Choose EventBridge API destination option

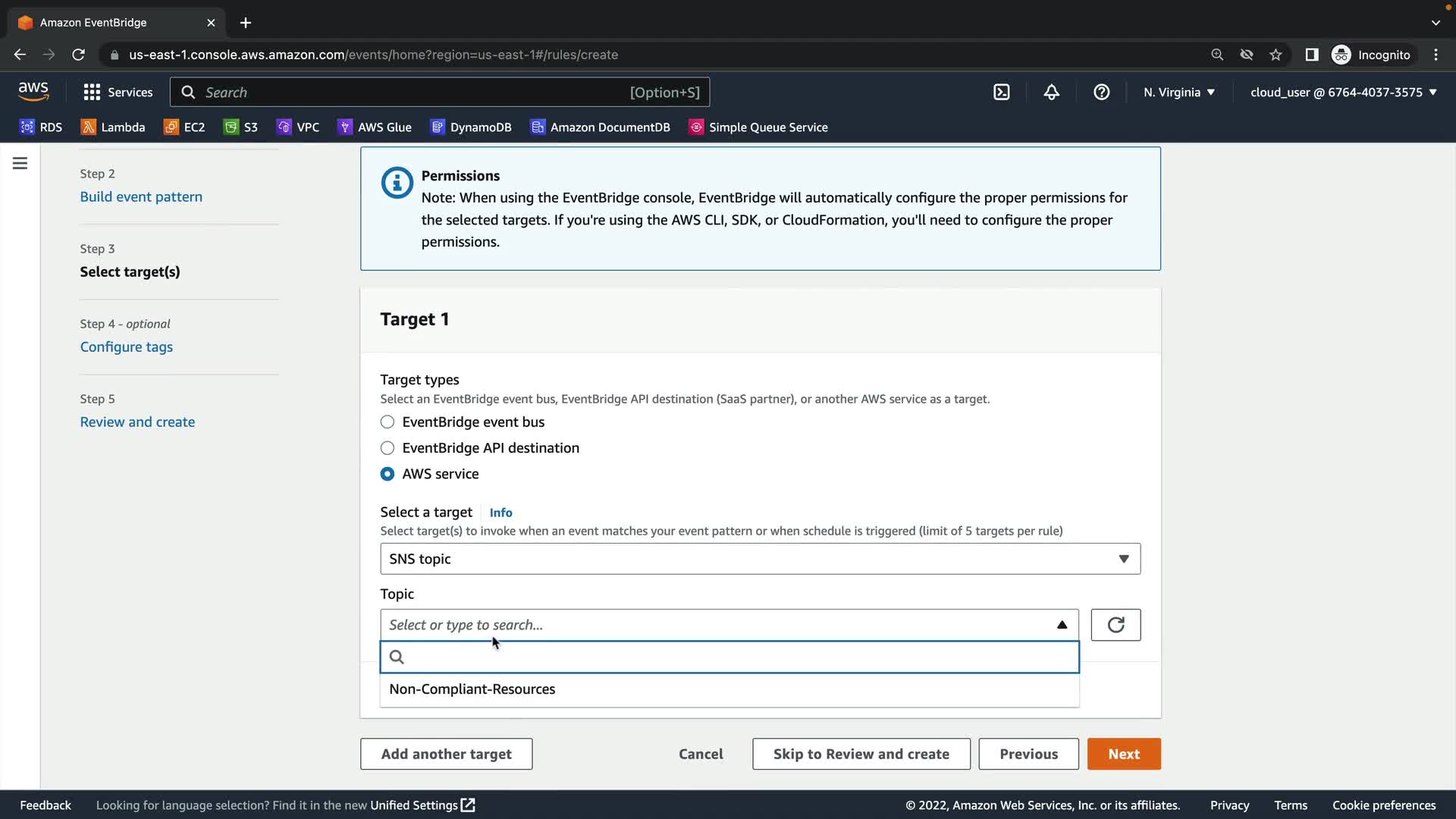click(388, 448)
